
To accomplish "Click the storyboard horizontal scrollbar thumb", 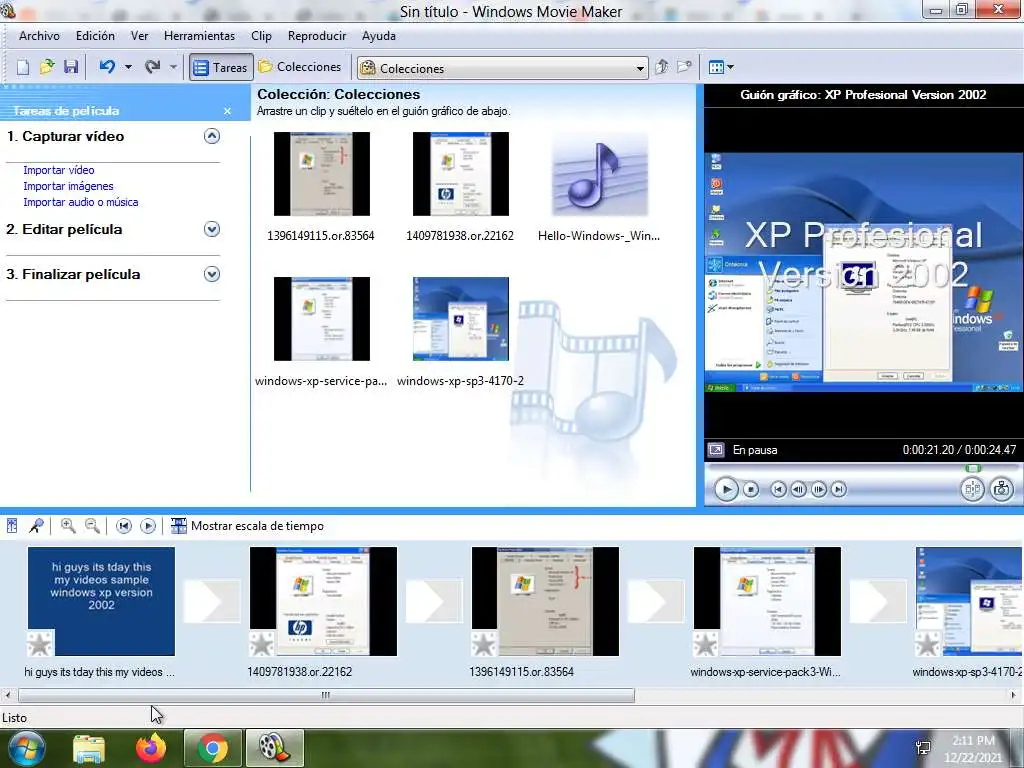I will click(326, 696).
